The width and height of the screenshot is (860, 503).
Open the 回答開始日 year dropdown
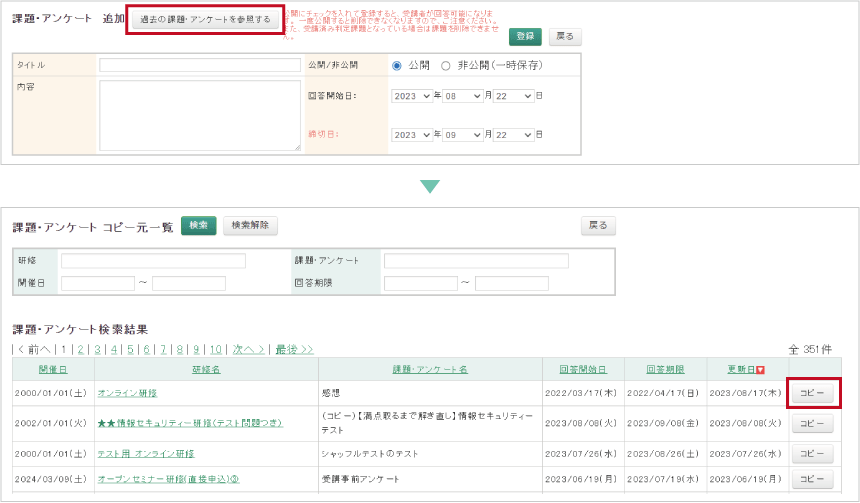tap(412, 96)
